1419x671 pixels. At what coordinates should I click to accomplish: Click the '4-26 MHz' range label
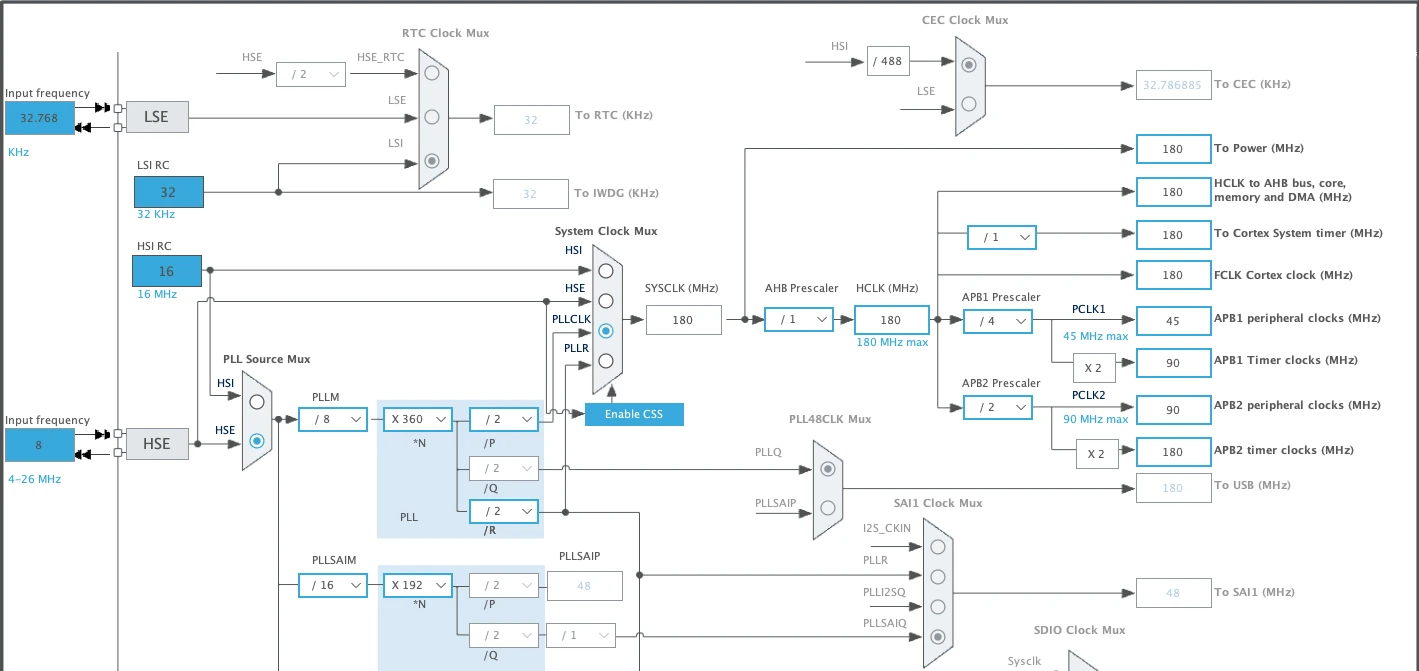(35, 479)
